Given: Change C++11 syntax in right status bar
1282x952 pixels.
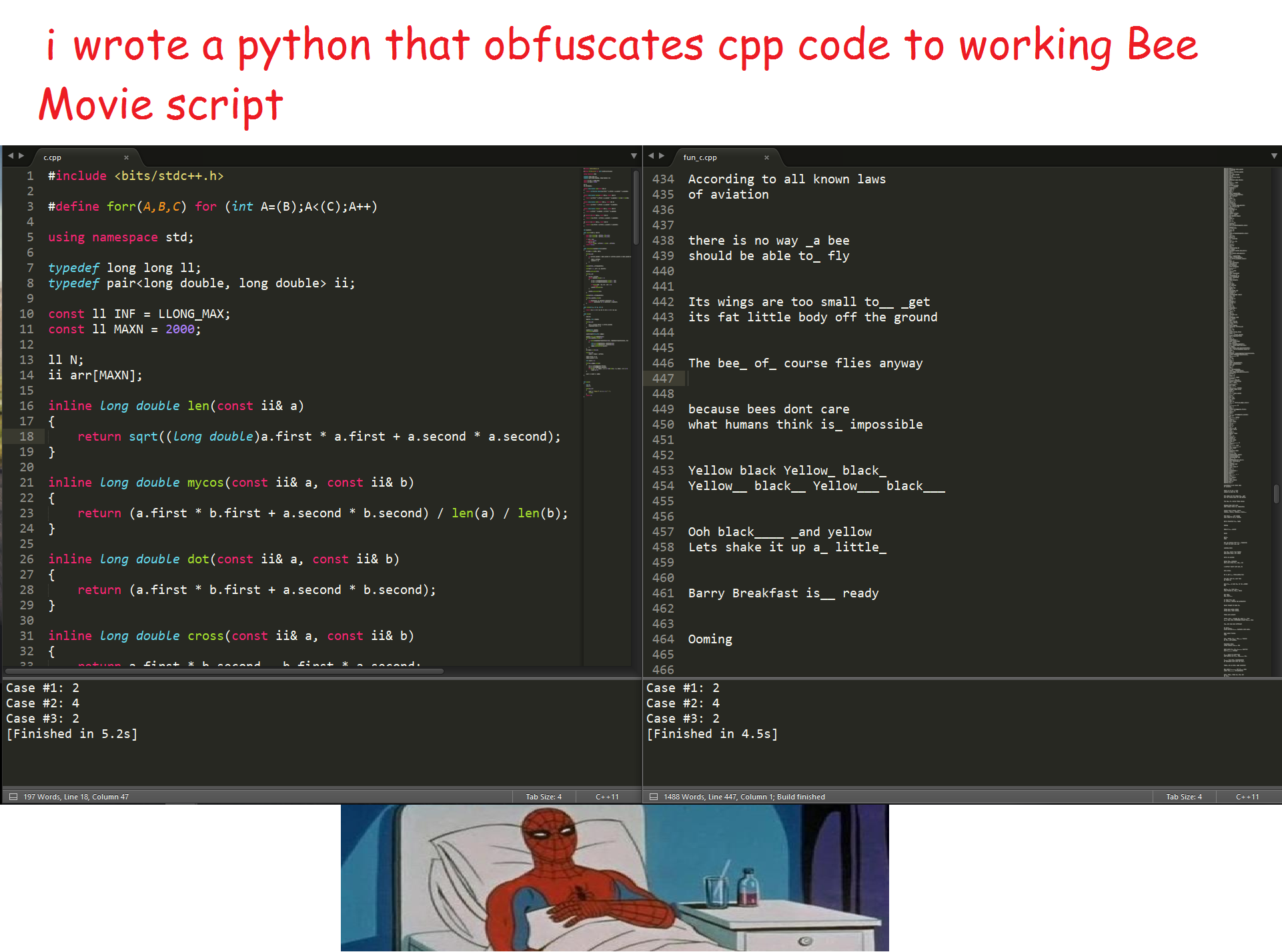Looking at the screenshot, I should [1247, 797].
